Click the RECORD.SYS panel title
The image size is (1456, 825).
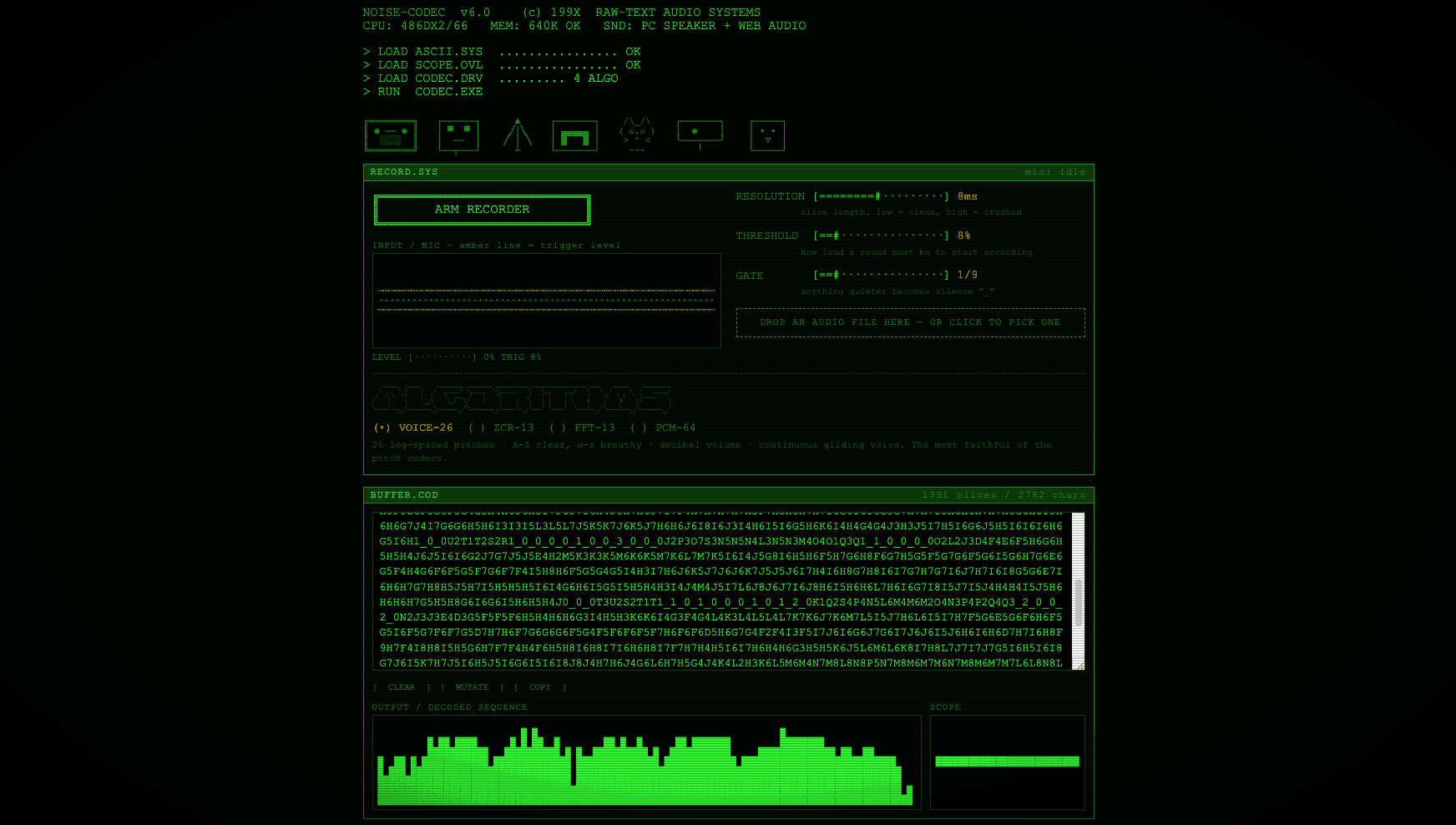click(404, 172)
